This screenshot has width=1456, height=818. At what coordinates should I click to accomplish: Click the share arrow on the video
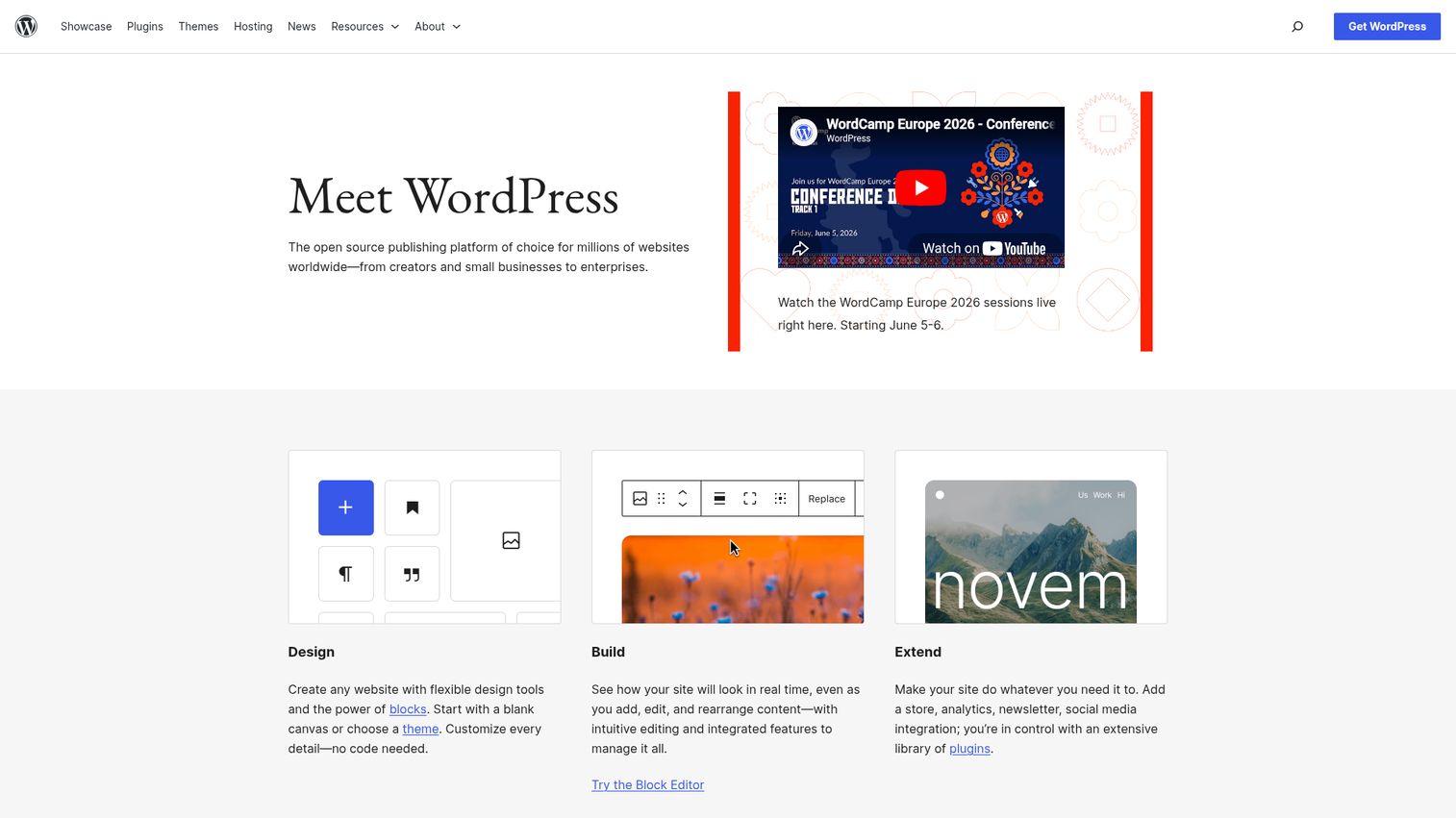[800, 249]
